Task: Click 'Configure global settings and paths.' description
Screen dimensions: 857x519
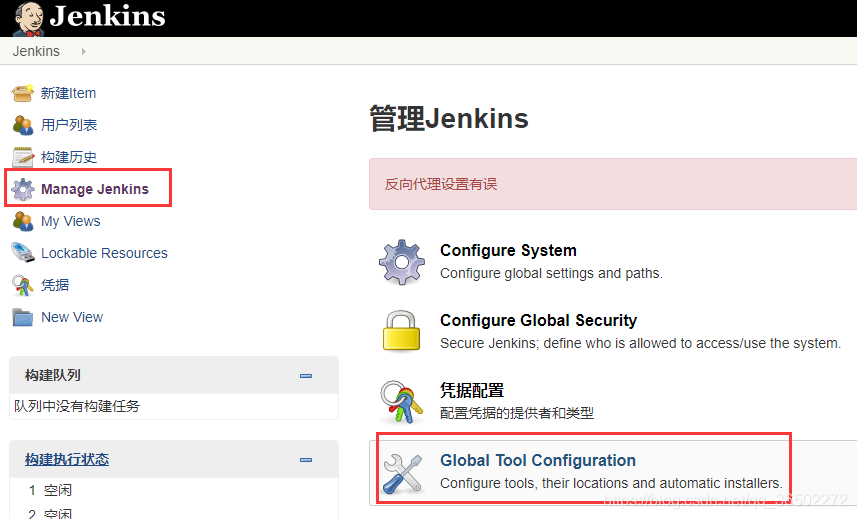Action: click(551, 273)
